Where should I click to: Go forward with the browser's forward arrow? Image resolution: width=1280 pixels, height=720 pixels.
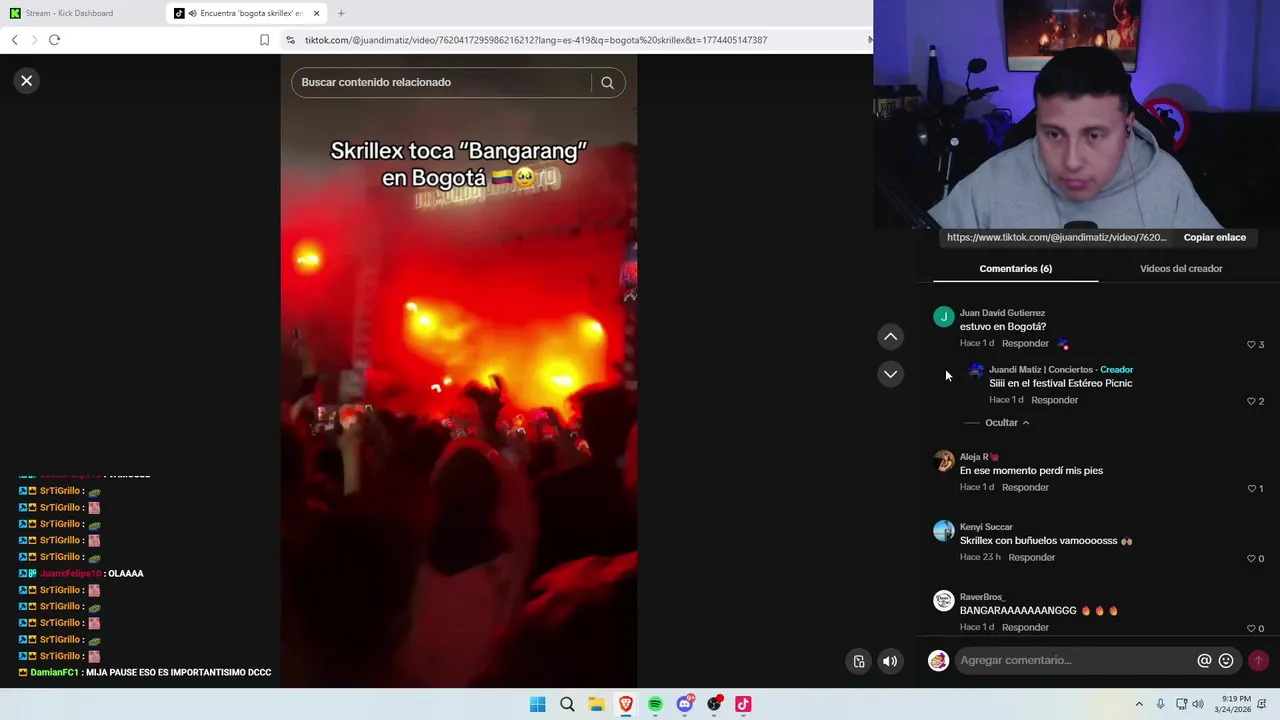(34, 40)
